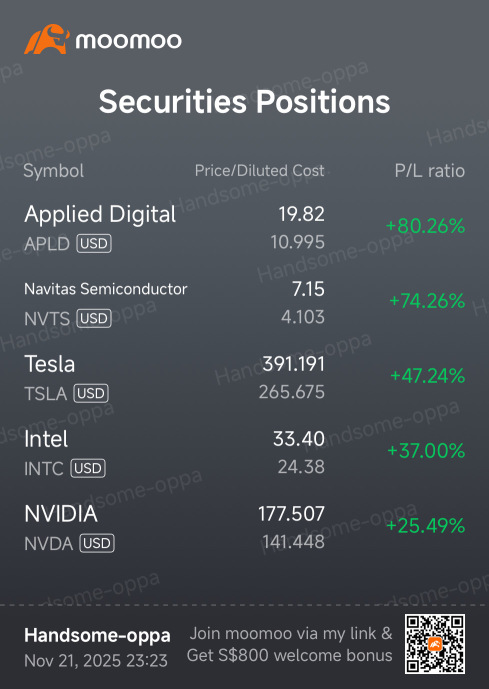Open the Navitas Semiconductor position
The width and height of the screenshot is (489, 689).
tap(244, 303)
